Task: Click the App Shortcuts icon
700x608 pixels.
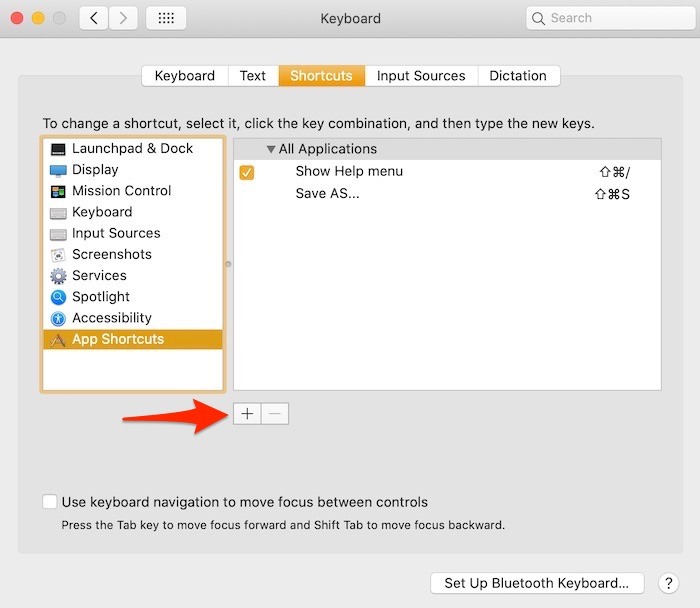Action: pos(58,340)
